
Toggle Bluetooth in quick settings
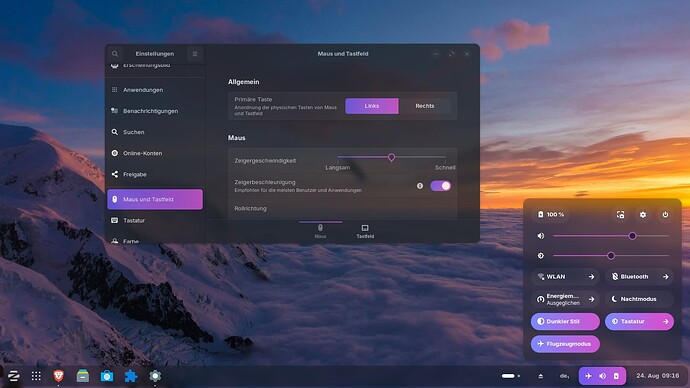pyautogui.click(x=631, y=277)
